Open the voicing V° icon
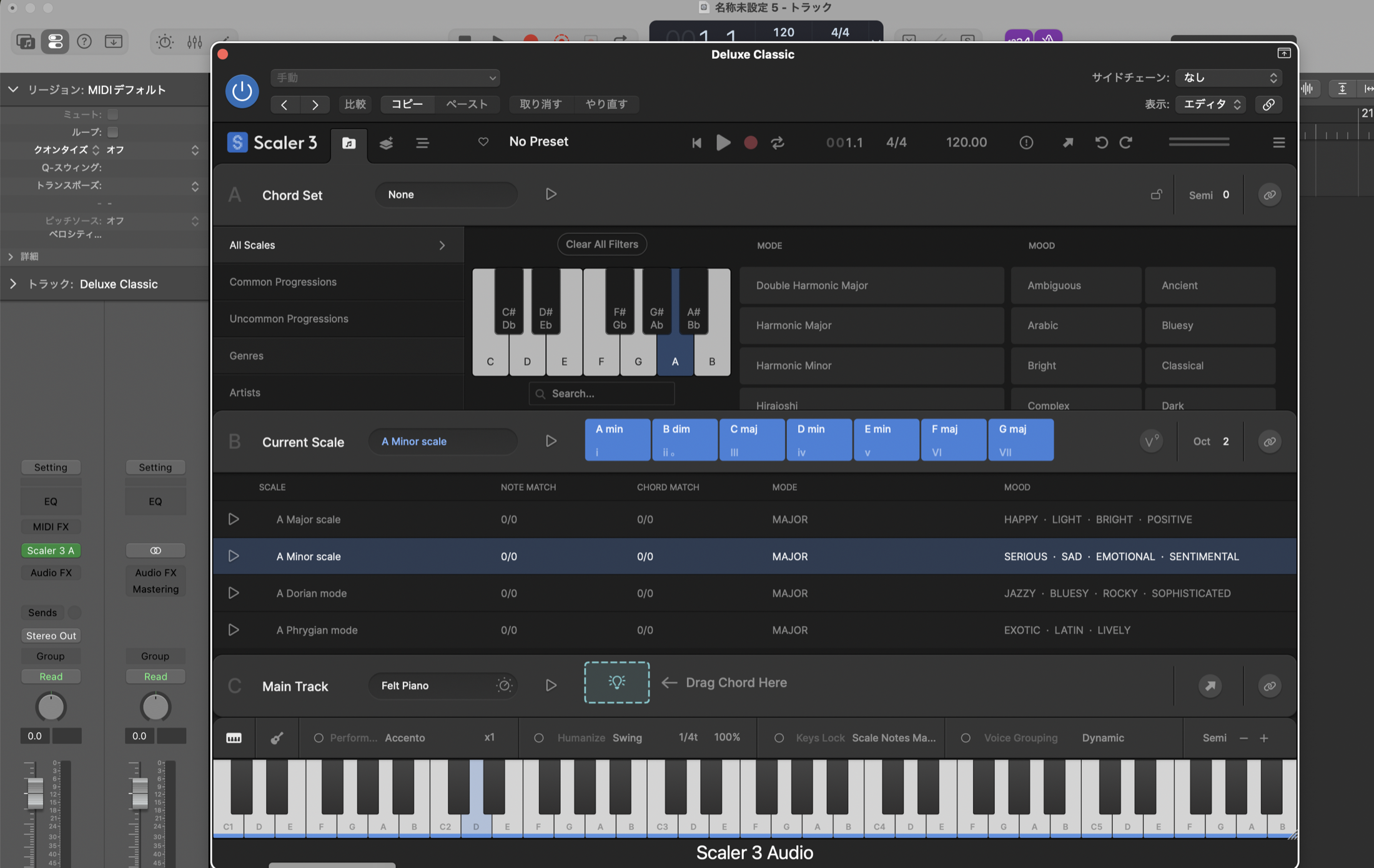This screenshot has width=1374, height=868. click(x=1151, y=441)
